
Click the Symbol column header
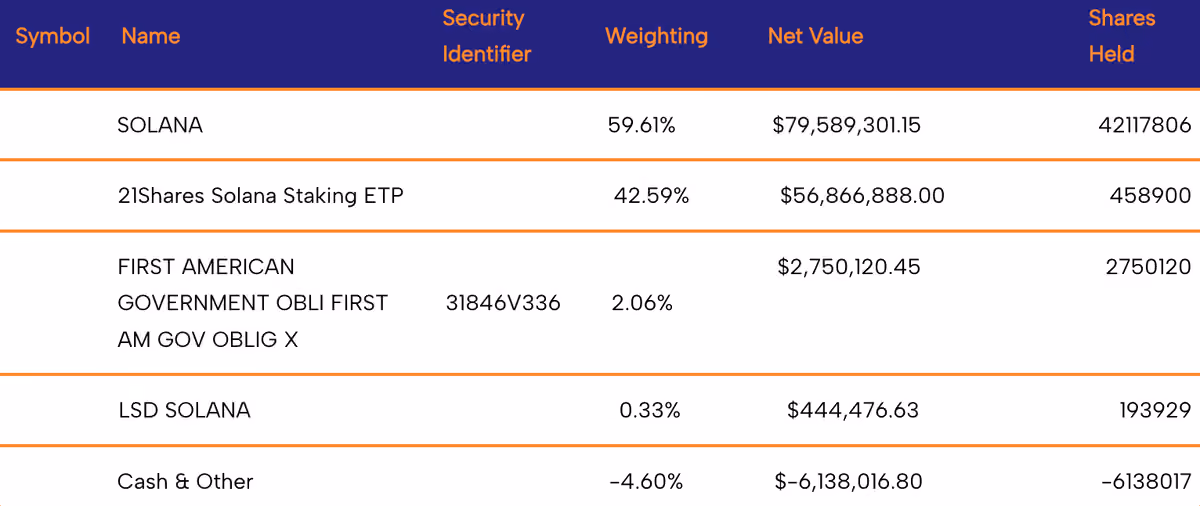point(53,37)
